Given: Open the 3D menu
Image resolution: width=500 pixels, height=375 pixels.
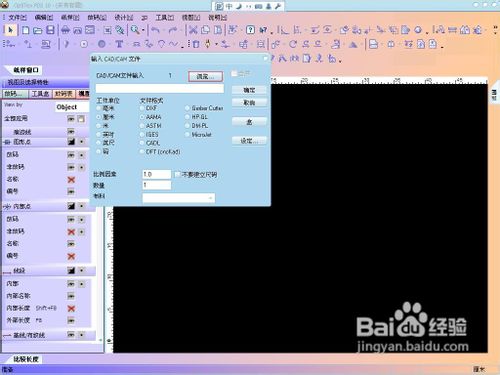Looking at the screenshot, I should (x=144, y=18).
